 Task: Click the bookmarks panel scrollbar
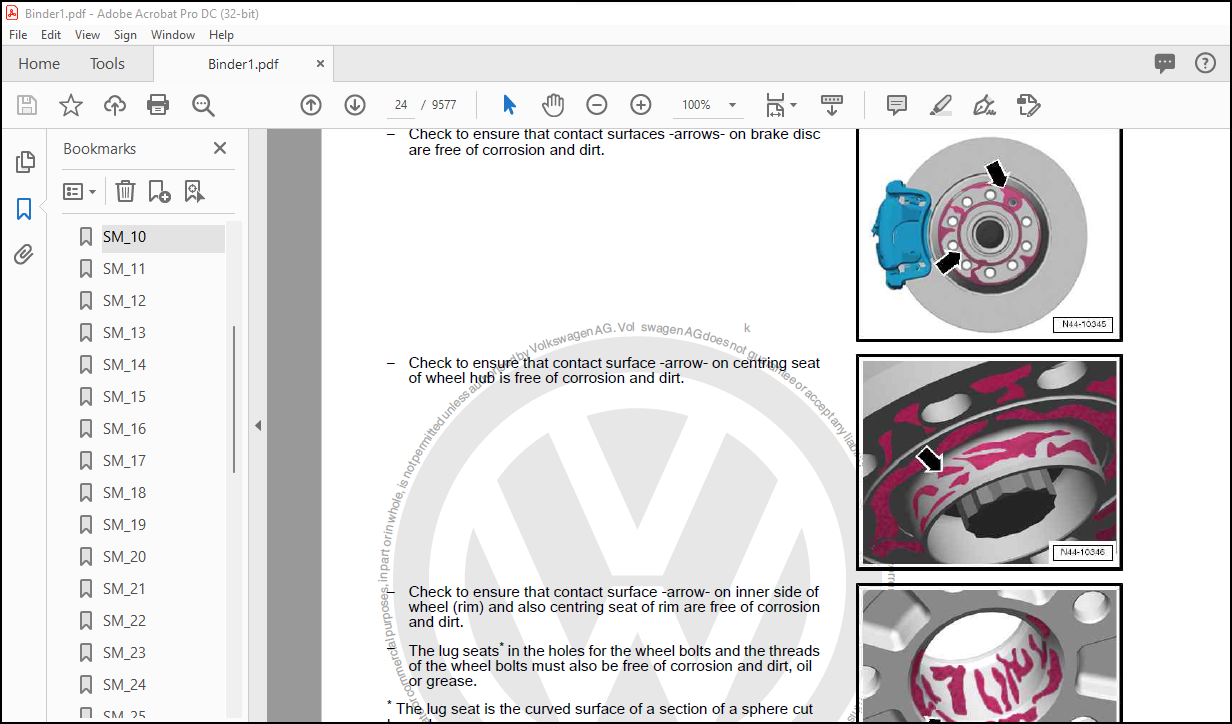[234, 398]
